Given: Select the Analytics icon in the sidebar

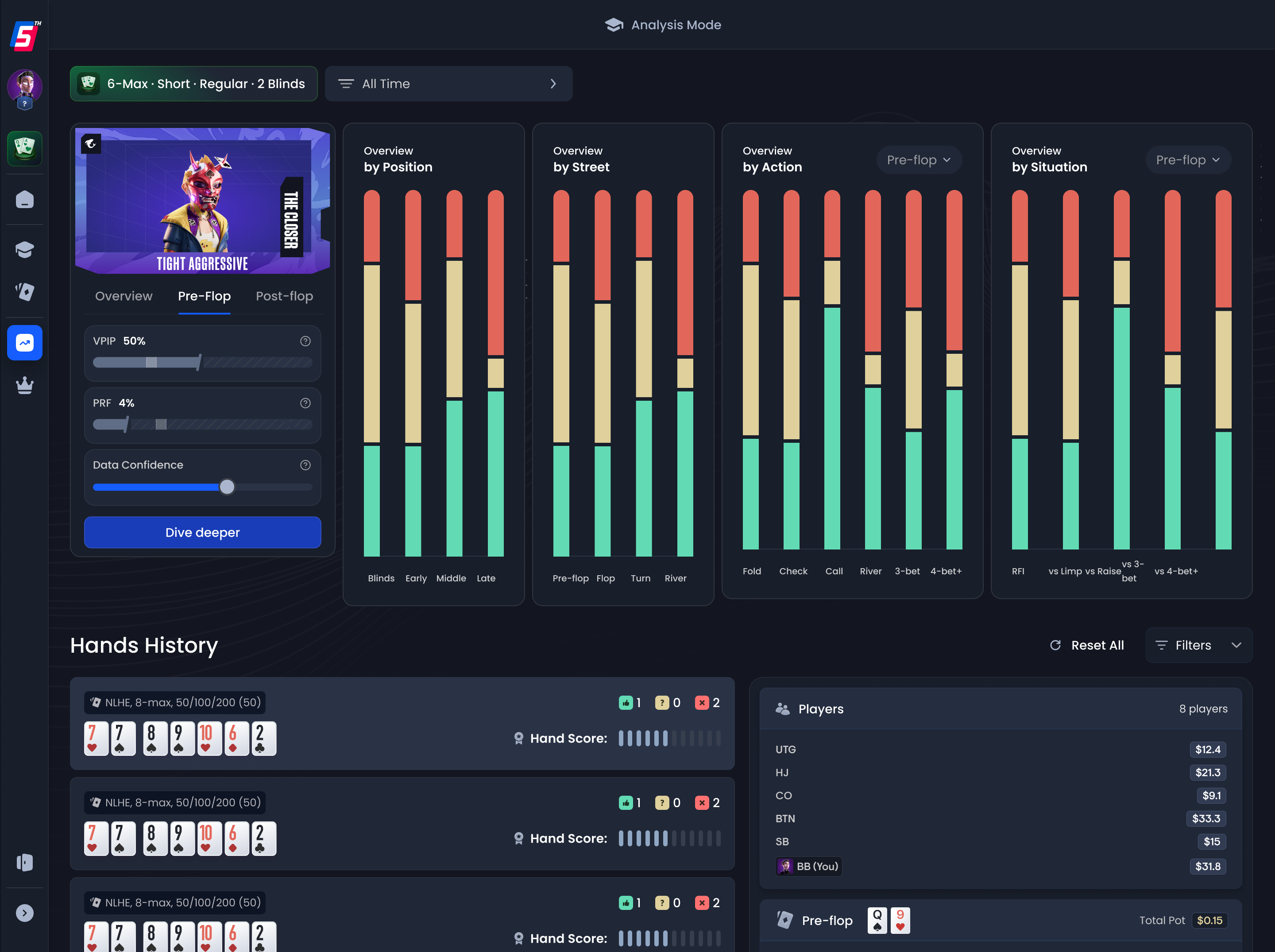Looking at the screenshot, I should [x=24, y=342].
